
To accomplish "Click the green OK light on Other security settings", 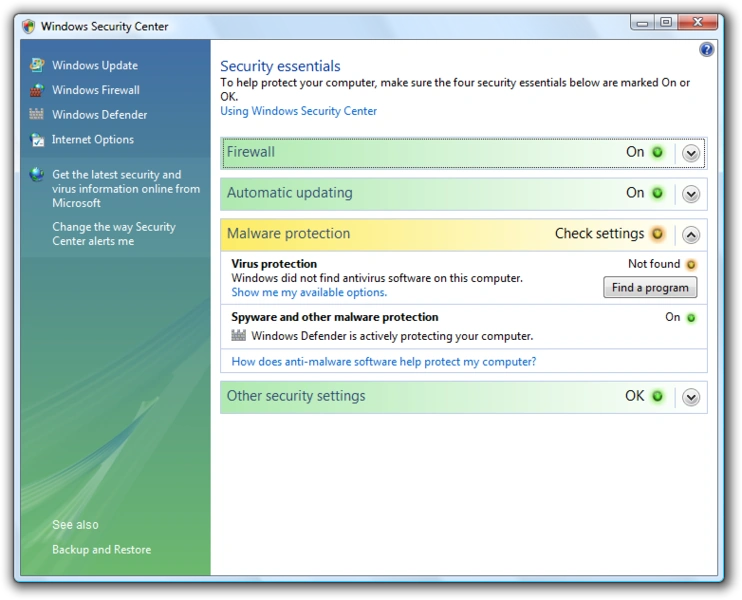I will (657, 396).
